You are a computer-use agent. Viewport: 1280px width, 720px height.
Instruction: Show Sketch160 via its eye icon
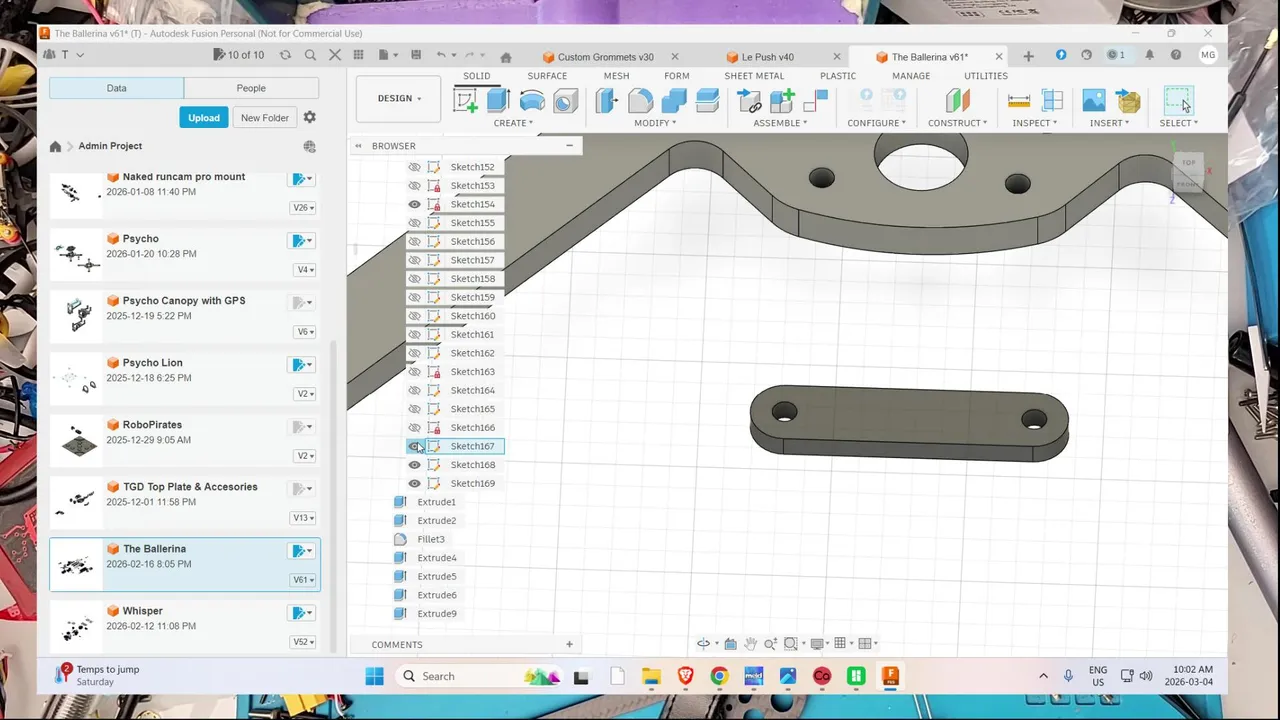[x=414, y=316]
